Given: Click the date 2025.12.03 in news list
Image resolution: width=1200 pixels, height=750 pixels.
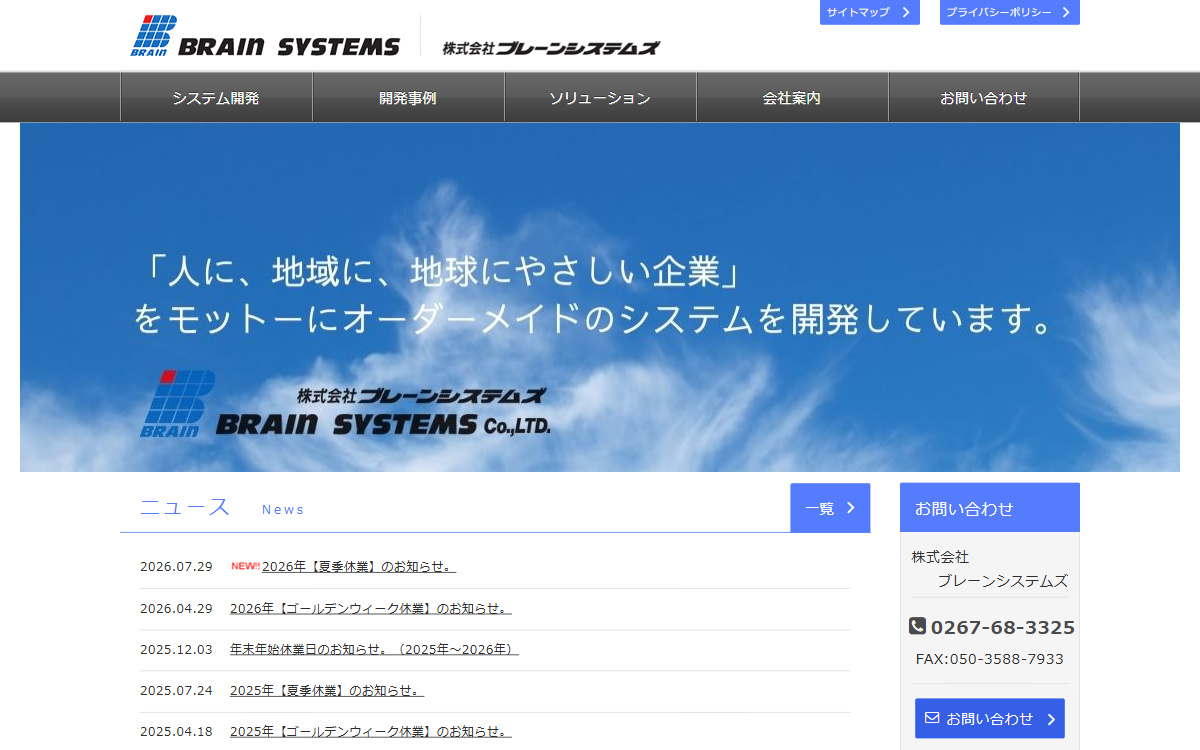Looking at the screenshot, I should 176,649.
